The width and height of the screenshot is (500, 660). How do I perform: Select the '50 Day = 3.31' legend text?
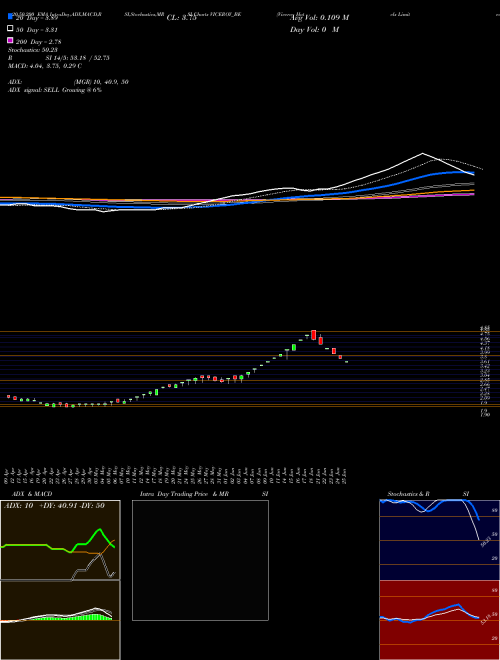(37, 30)
